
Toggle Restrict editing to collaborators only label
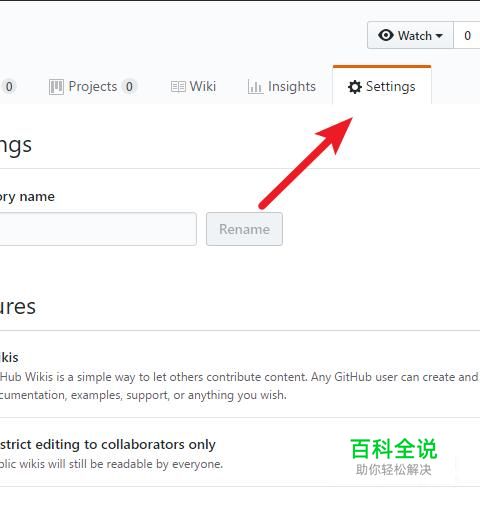coord(108,445)
